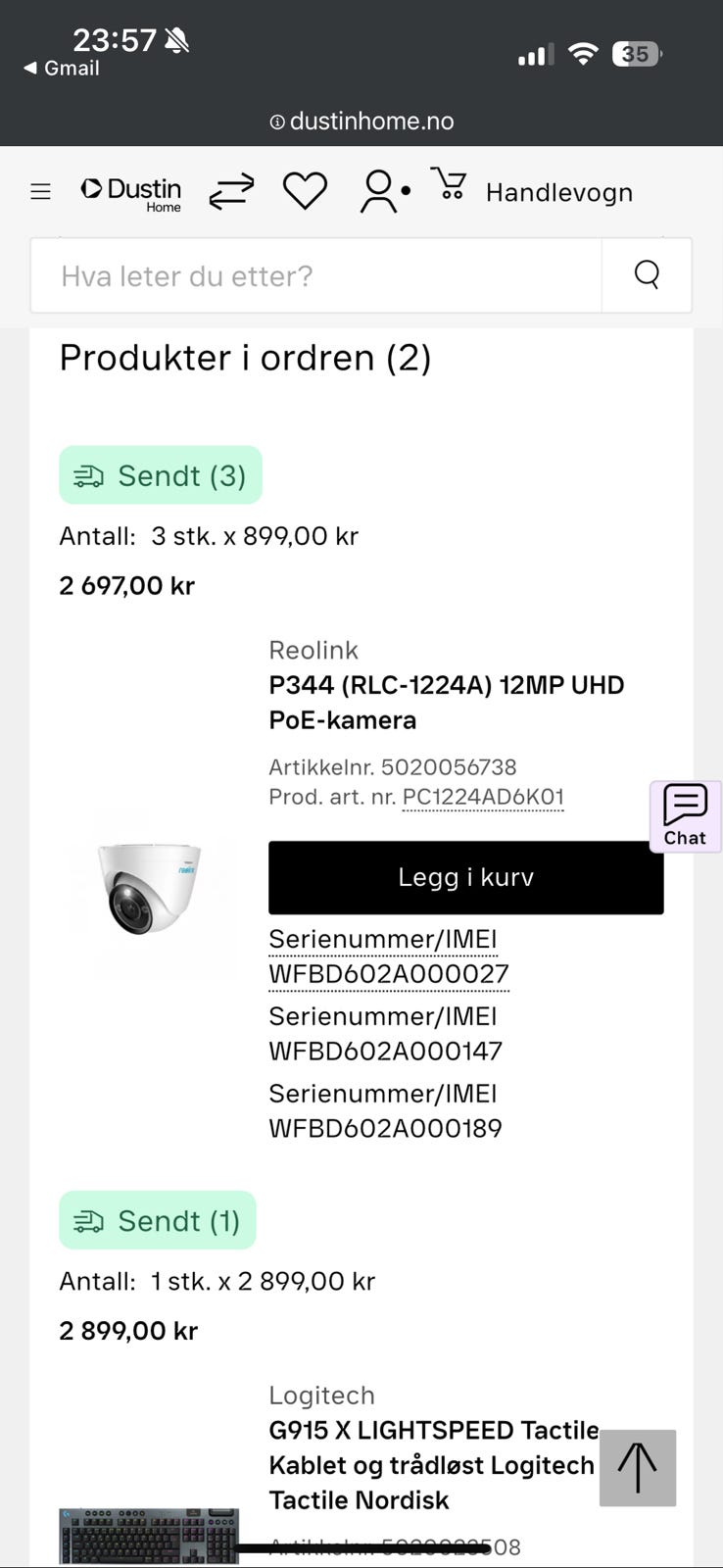Viewport: 723px width, 1568px height.
Task: Tap the Reolink camera thumbnail
Action: (x=149, y=887)
